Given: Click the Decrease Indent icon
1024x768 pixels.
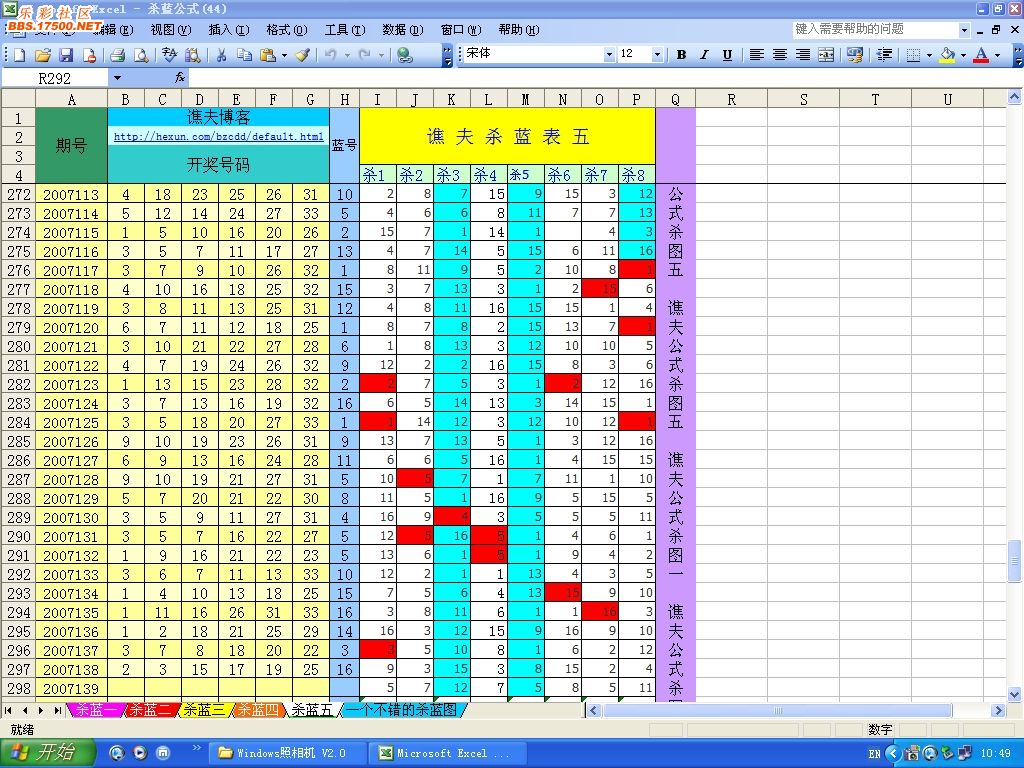Looking at the screenshot, I should click(884, 55).
